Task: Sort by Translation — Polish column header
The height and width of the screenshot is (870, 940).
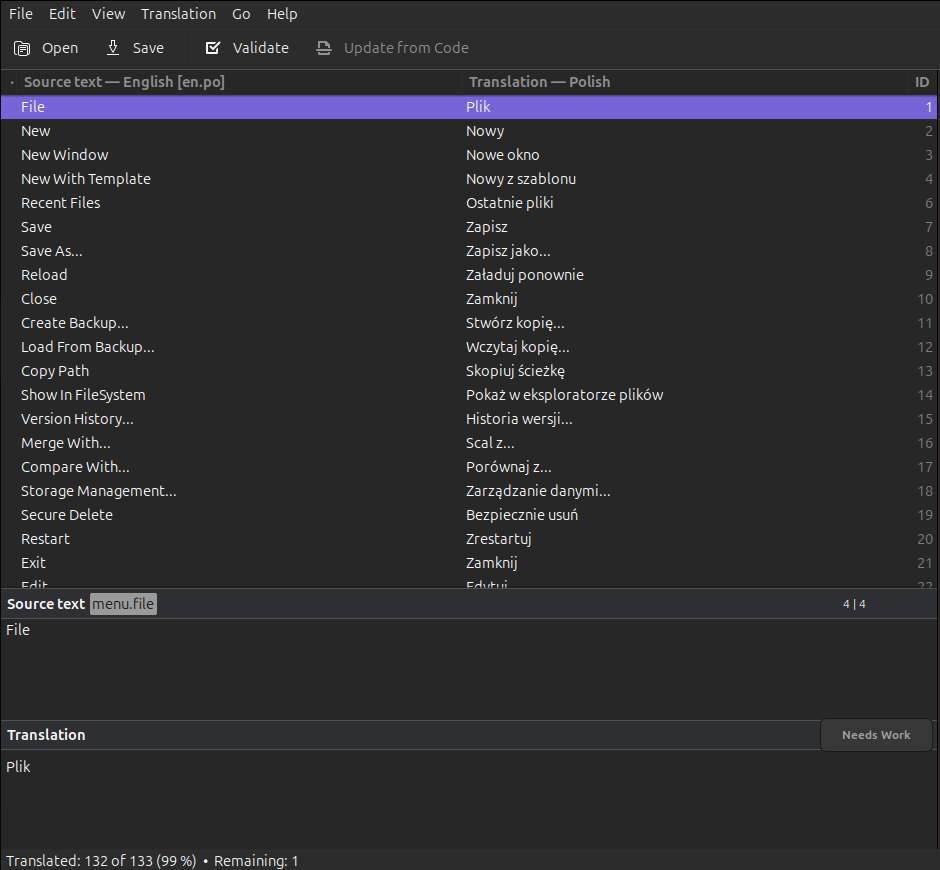Action: tap(539, 82)
